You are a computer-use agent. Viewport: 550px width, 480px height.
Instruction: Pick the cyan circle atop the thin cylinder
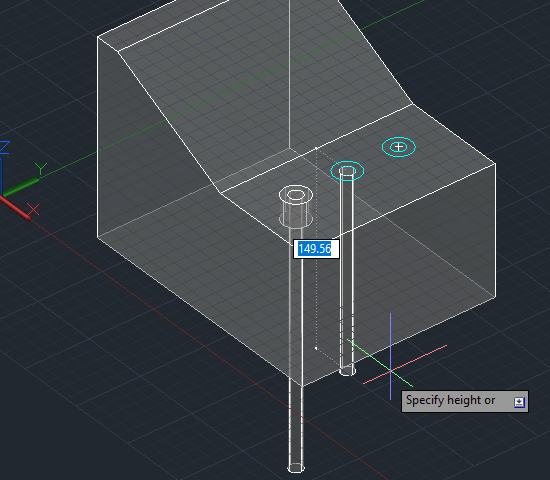click(x=347, y=171)
